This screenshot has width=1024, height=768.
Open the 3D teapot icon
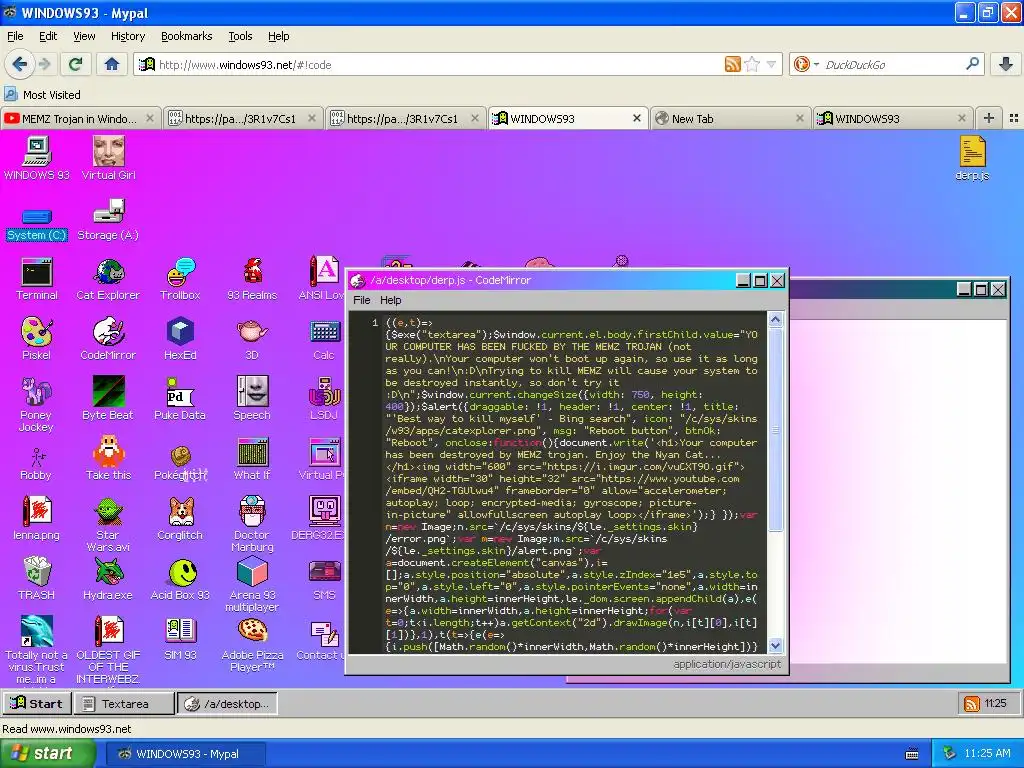point(252,339)
